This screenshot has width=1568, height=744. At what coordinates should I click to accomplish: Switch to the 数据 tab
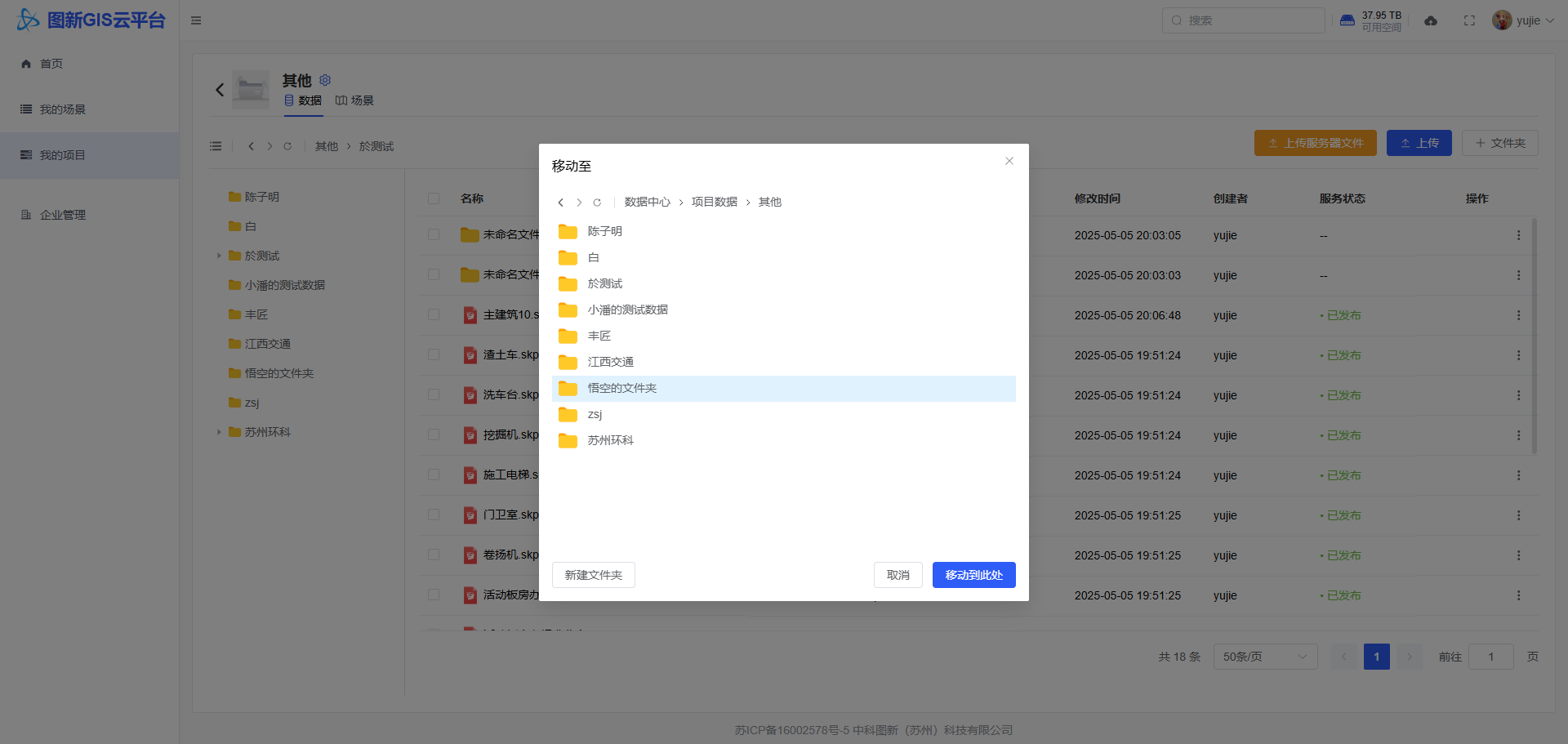tap(303, 100)
